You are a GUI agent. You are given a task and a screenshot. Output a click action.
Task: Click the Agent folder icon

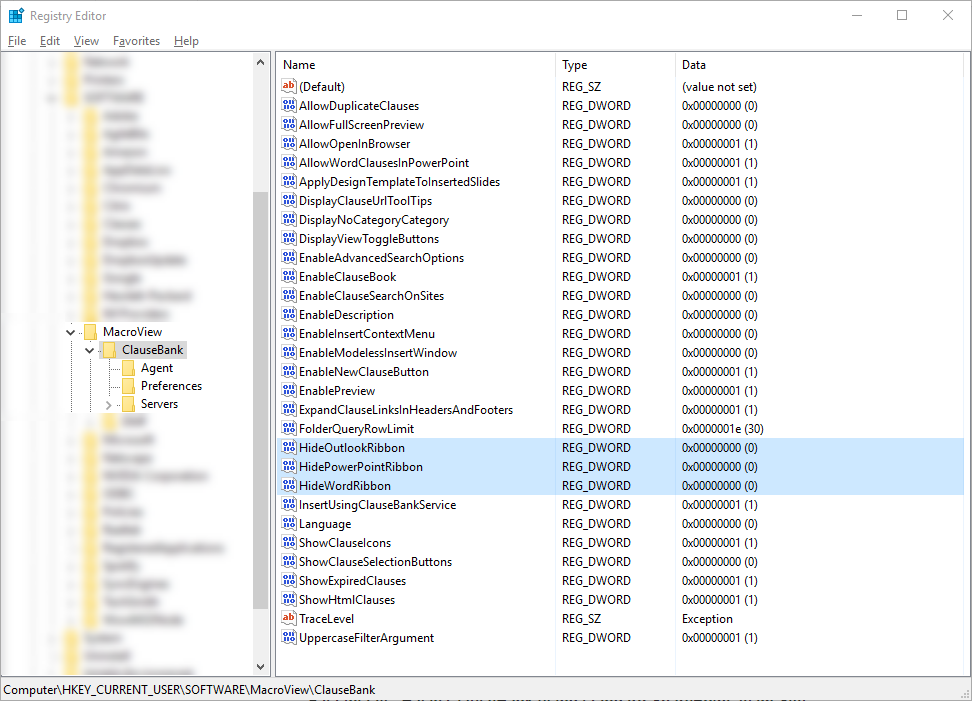pos(128,368)
